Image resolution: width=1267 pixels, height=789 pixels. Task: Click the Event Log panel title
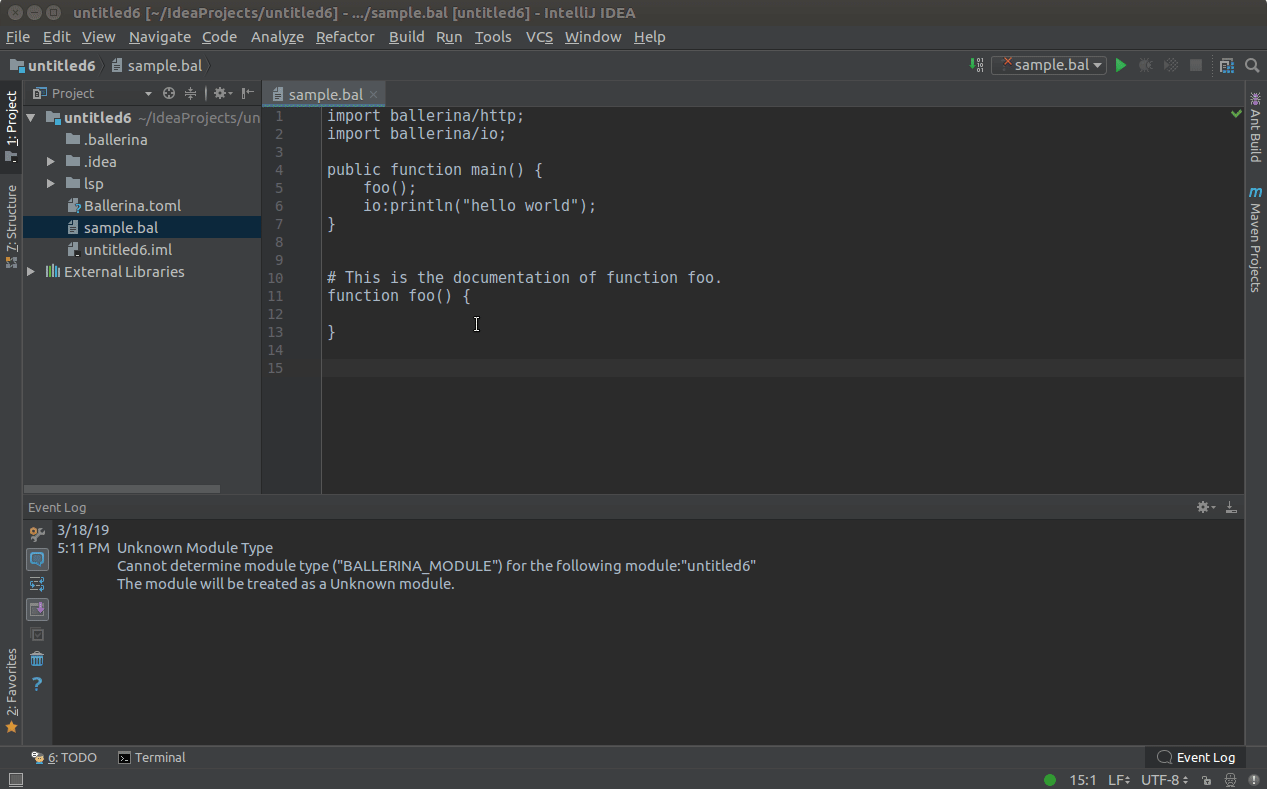57,507
